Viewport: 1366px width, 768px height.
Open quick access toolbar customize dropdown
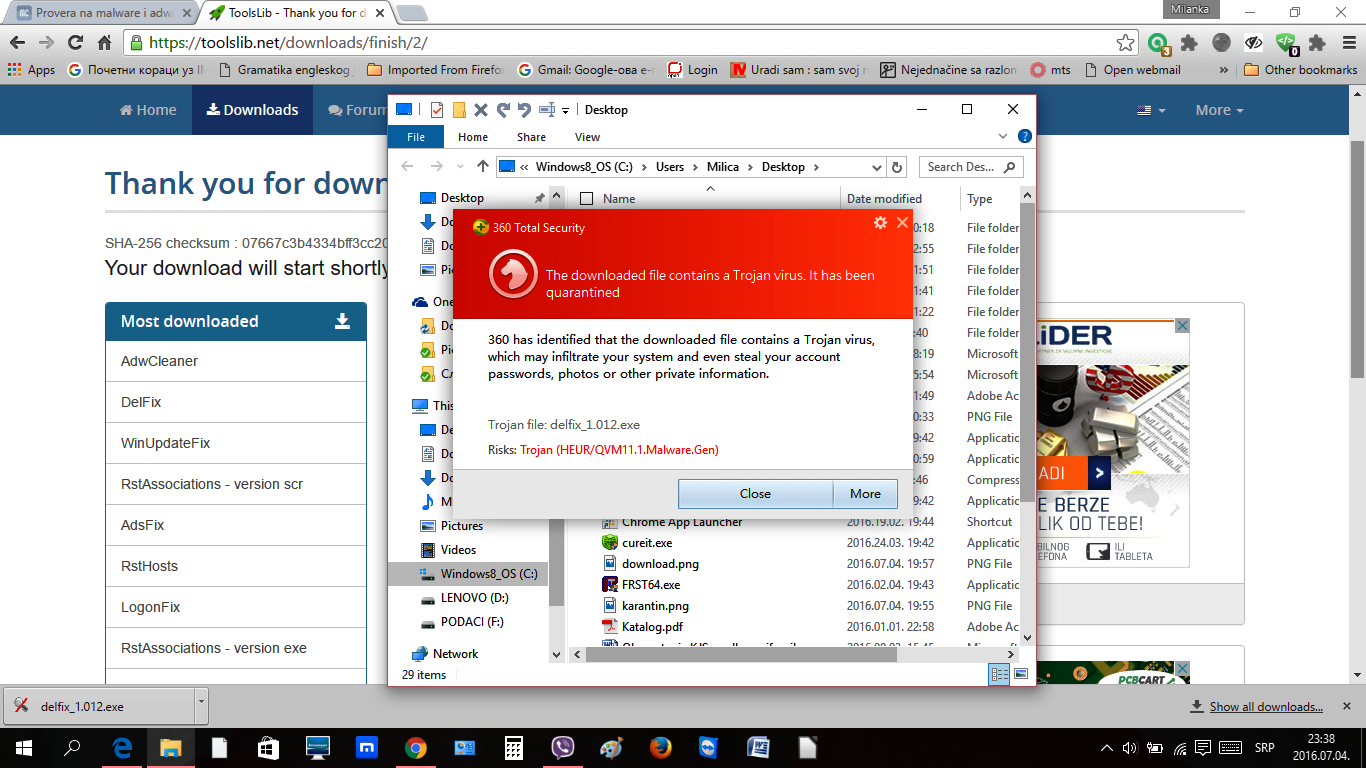(x=565, y=110)
